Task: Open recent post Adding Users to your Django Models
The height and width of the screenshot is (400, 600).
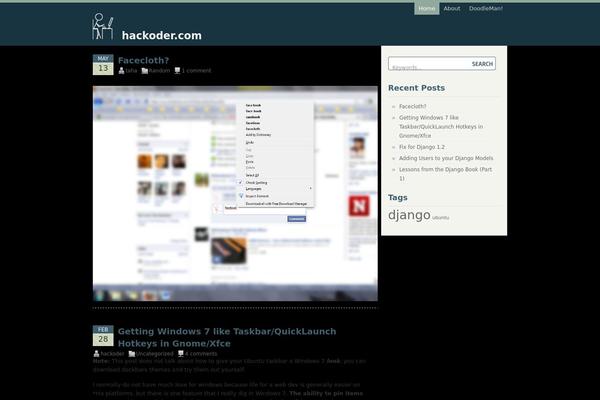Action: click(446, 158)
